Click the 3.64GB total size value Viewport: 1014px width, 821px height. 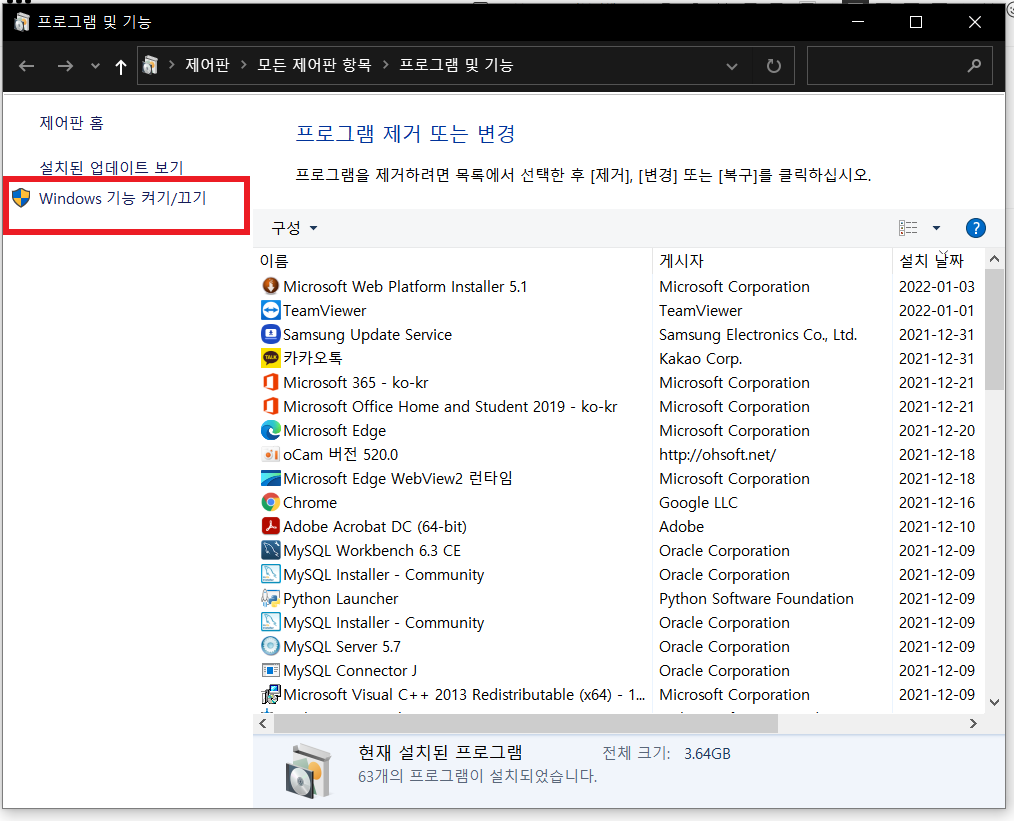pos(707,753)
